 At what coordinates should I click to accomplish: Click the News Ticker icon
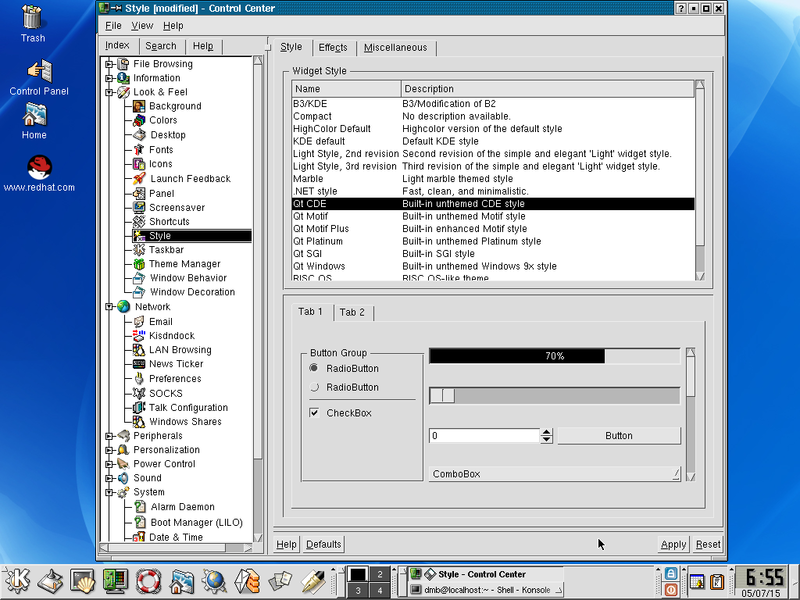point(139,364)
